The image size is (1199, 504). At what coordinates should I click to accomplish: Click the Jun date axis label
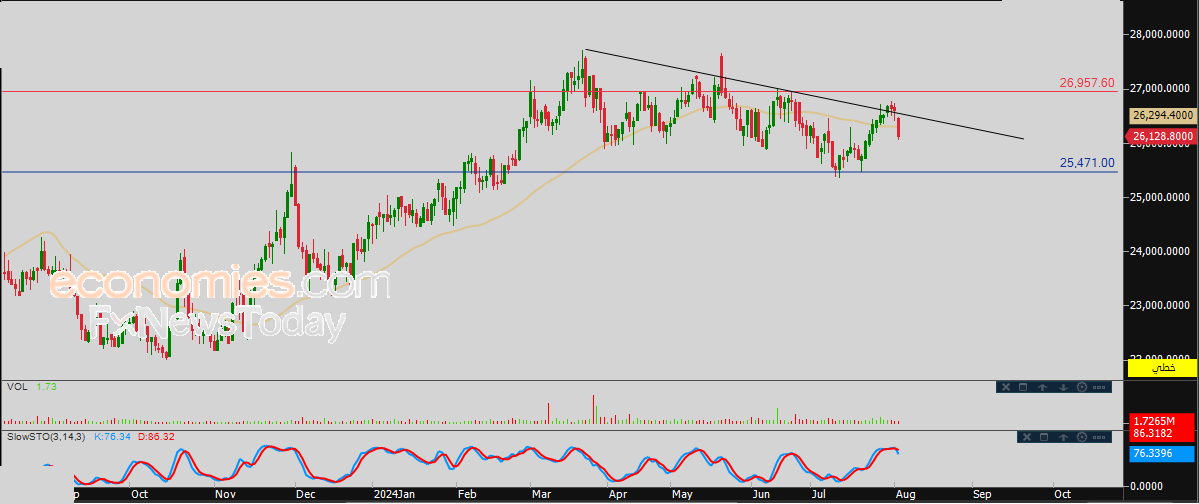tap(761, 496)
